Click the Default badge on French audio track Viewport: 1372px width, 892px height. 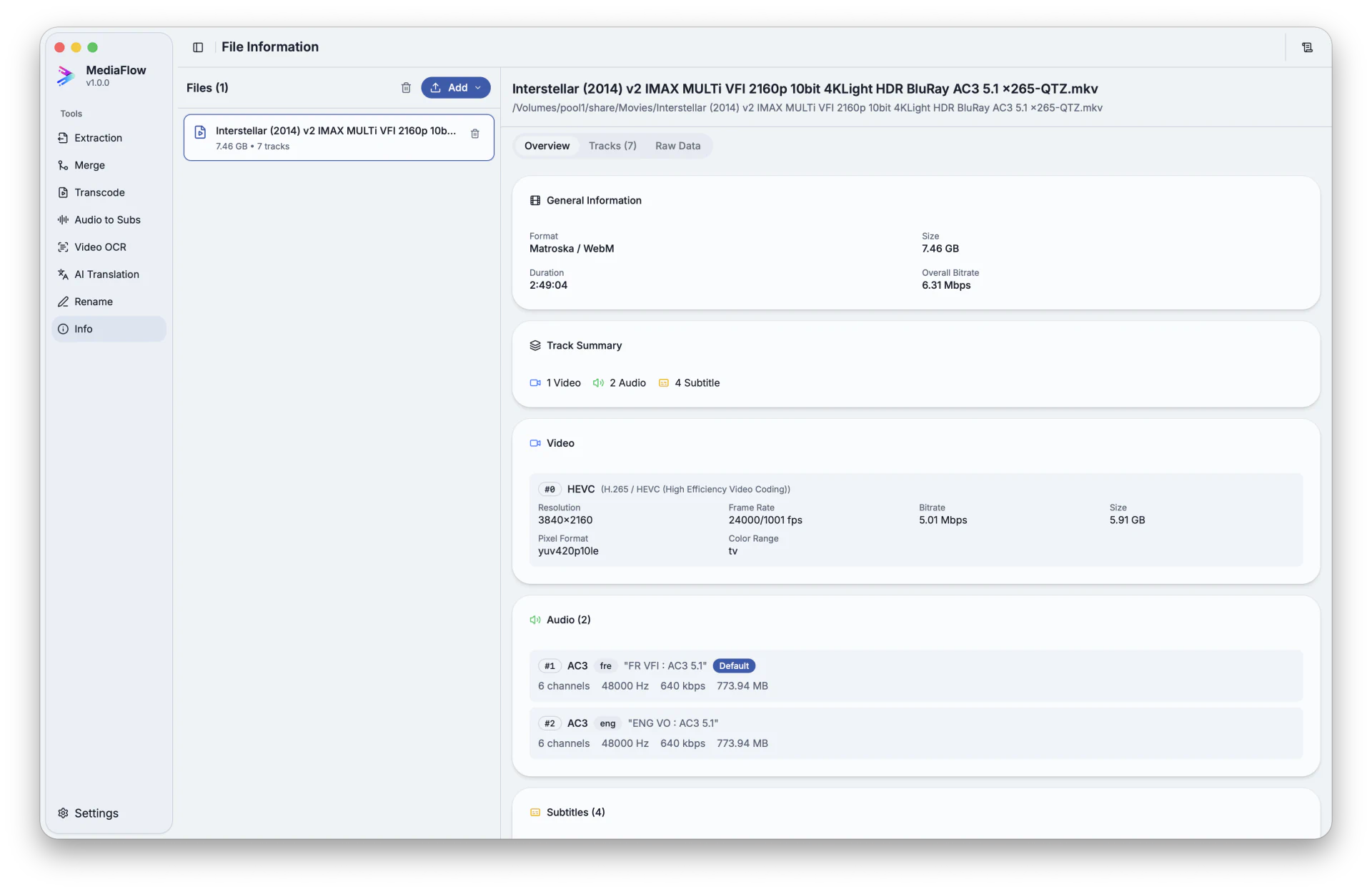pyautogui.click(x=734, y=666)
